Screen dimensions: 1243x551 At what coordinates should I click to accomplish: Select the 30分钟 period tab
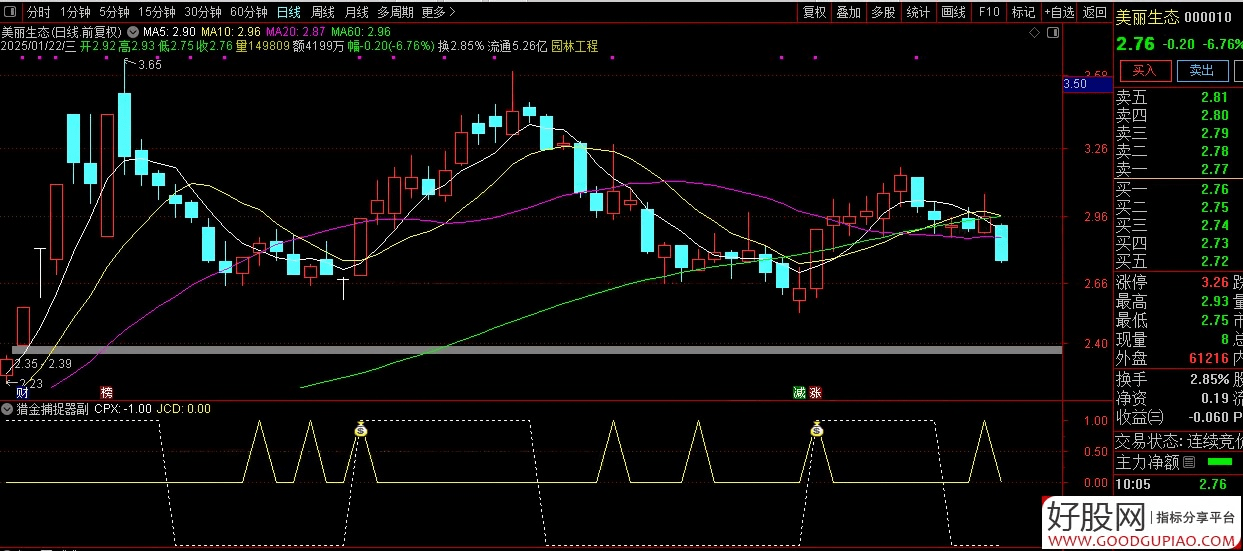pos(203,12)
